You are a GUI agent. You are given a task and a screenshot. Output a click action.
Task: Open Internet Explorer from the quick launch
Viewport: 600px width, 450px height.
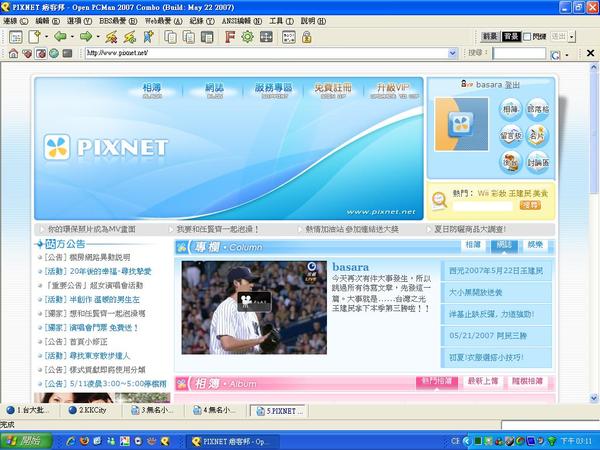pos(71,441)
